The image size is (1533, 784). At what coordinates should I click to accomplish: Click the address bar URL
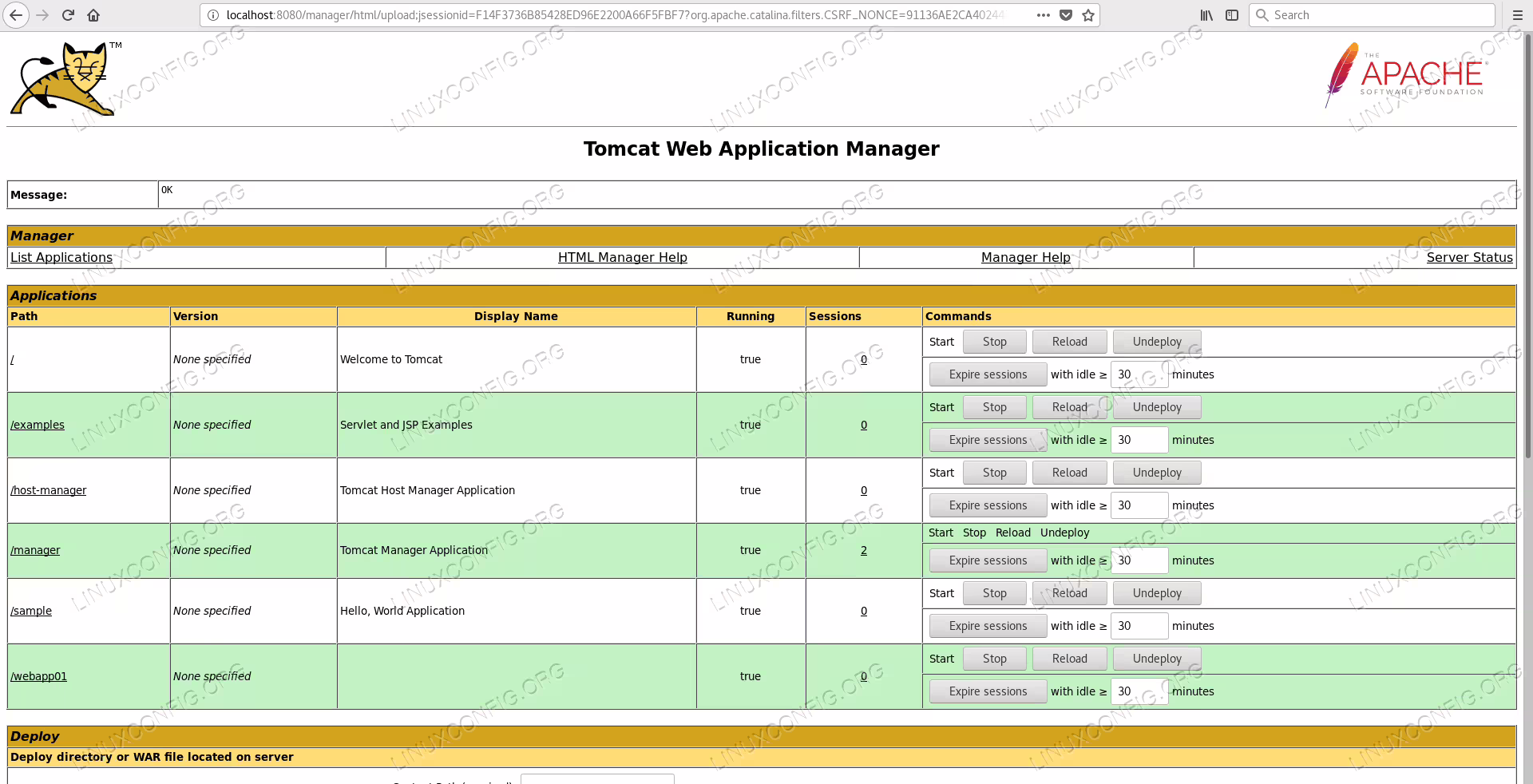tap(615, 15)
